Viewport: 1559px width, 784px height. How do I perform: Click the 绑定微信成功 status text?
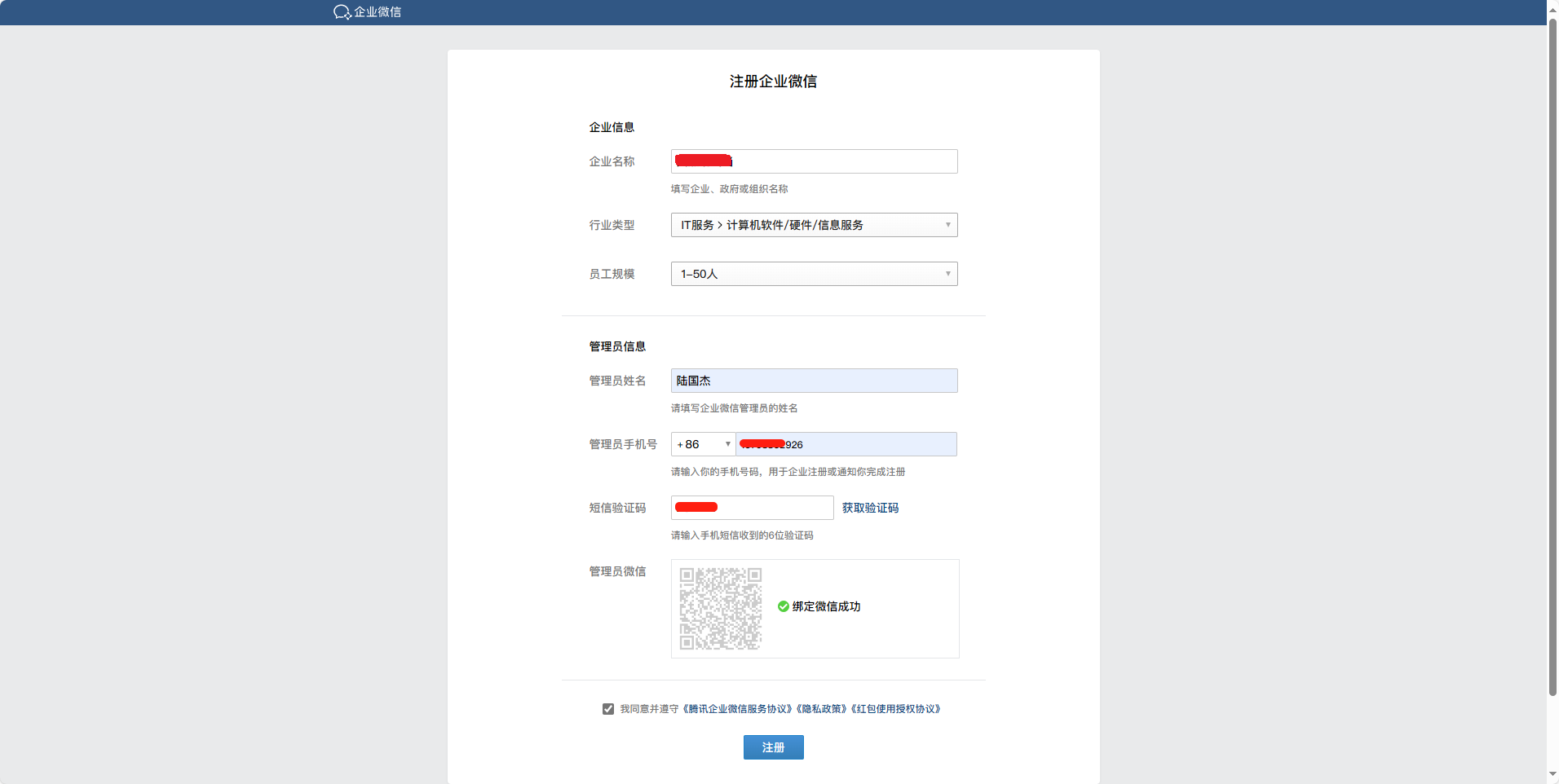[826, 606]
